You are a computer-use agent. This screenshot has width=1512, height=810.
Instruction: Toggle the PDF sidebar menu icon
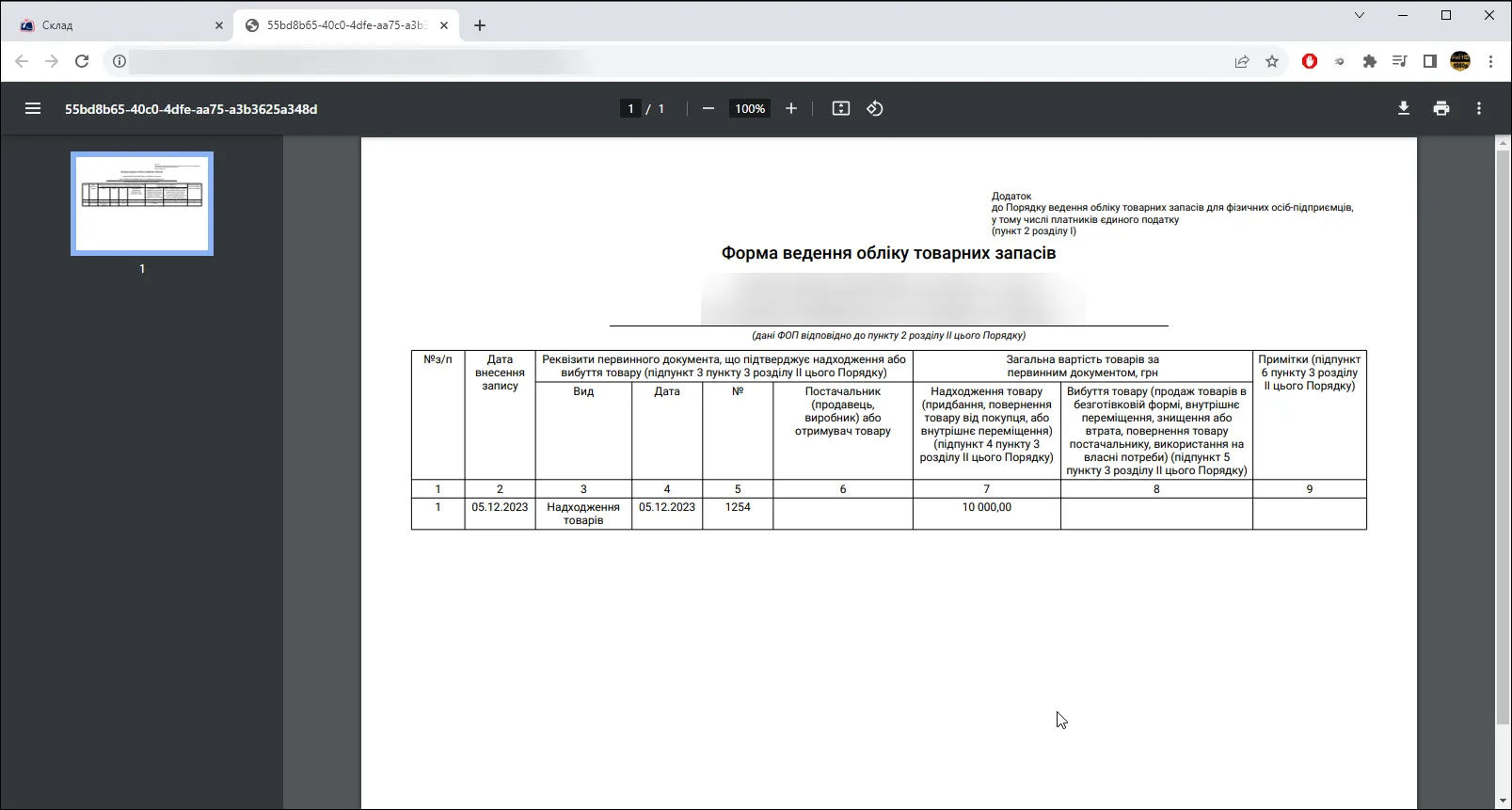[33, 108]
